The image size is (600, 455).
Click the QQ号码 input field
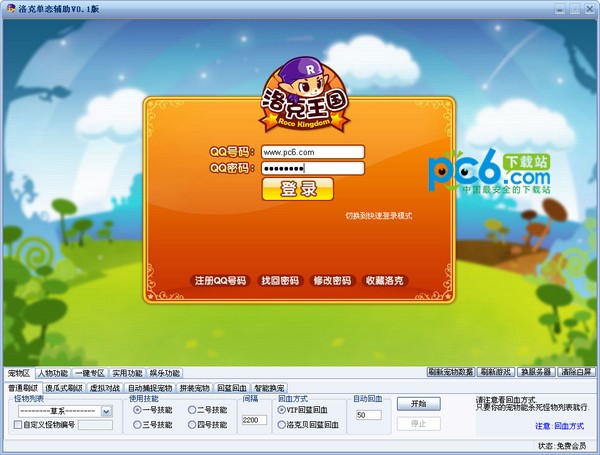313,152
